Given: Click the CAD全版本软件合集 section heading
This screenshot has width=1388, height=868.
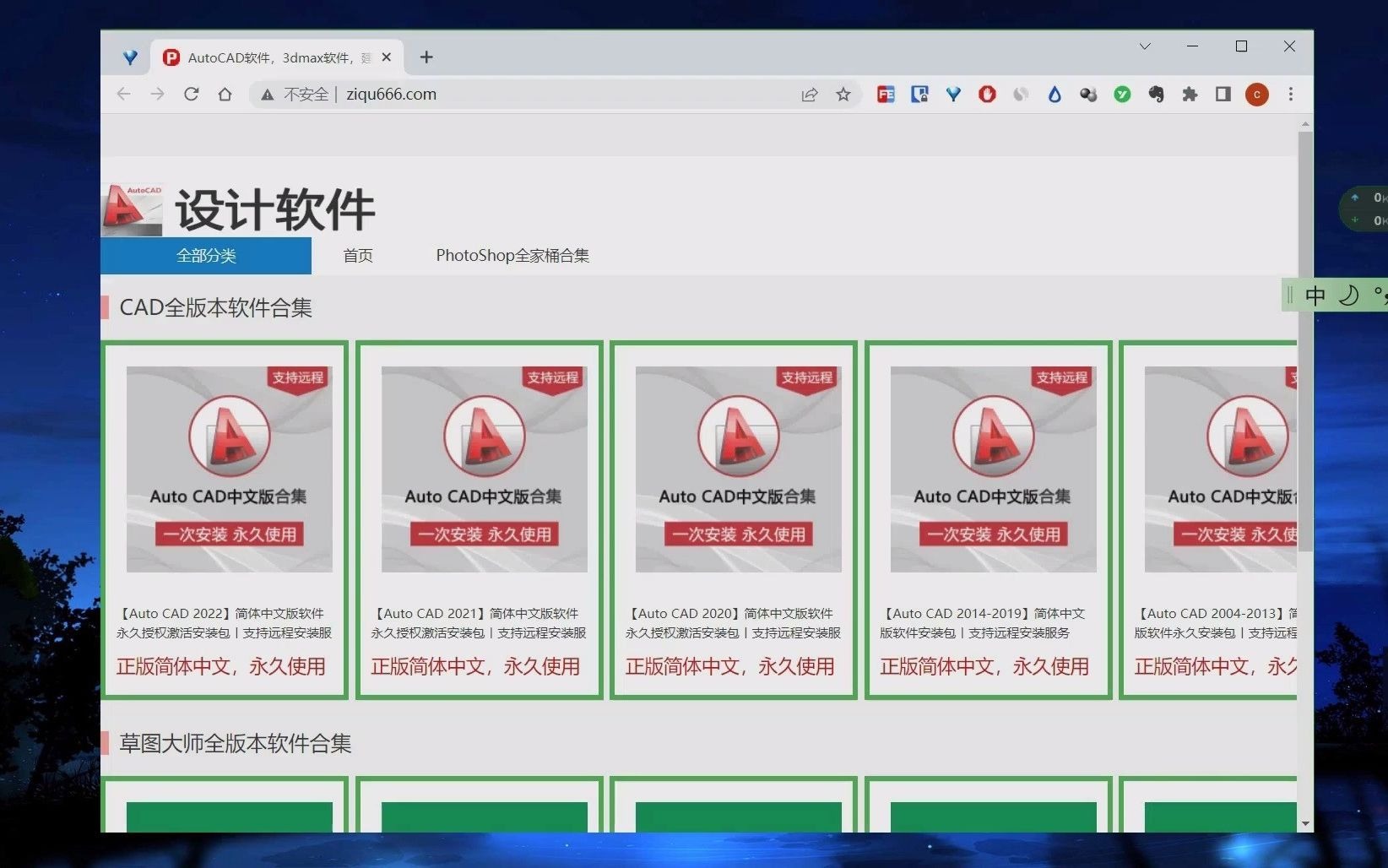Looking at the screenshot, I should (x=216, y=307).
